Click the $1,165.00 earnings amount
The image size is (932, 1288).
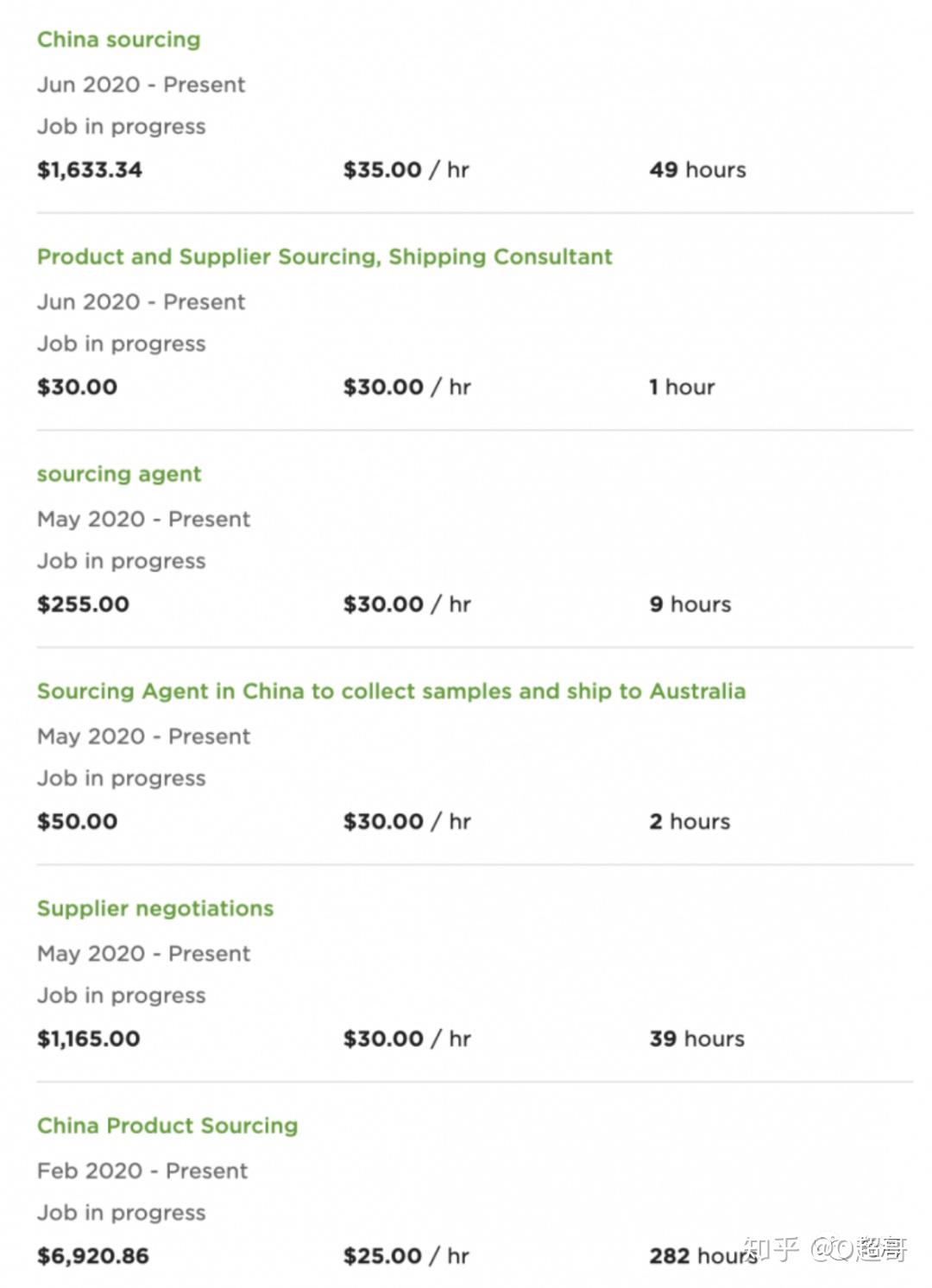coord(89,1039)
